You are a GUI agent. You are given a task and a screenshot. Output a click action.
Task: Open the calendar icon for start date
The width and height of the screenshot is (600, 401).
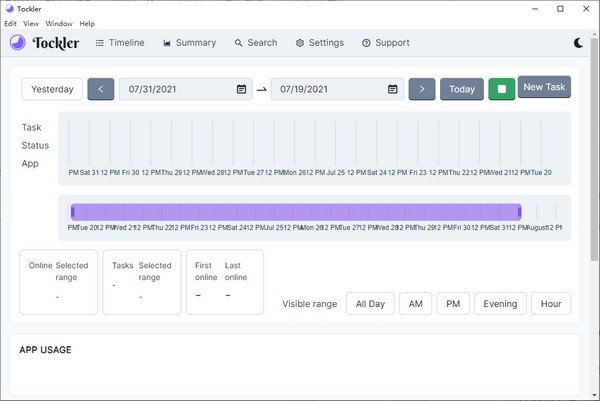point(241,89)
